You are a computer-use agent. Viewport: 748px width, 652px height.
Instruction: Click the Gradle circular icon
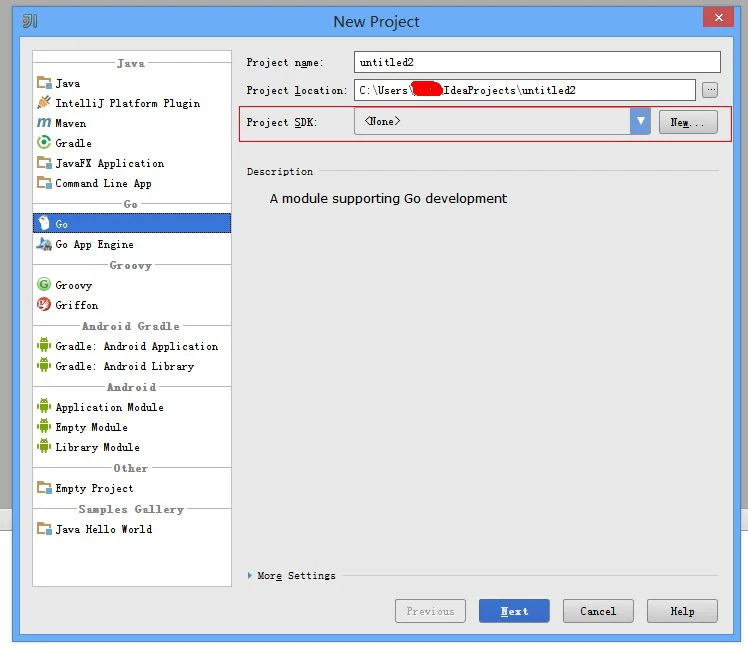[44, 142]
